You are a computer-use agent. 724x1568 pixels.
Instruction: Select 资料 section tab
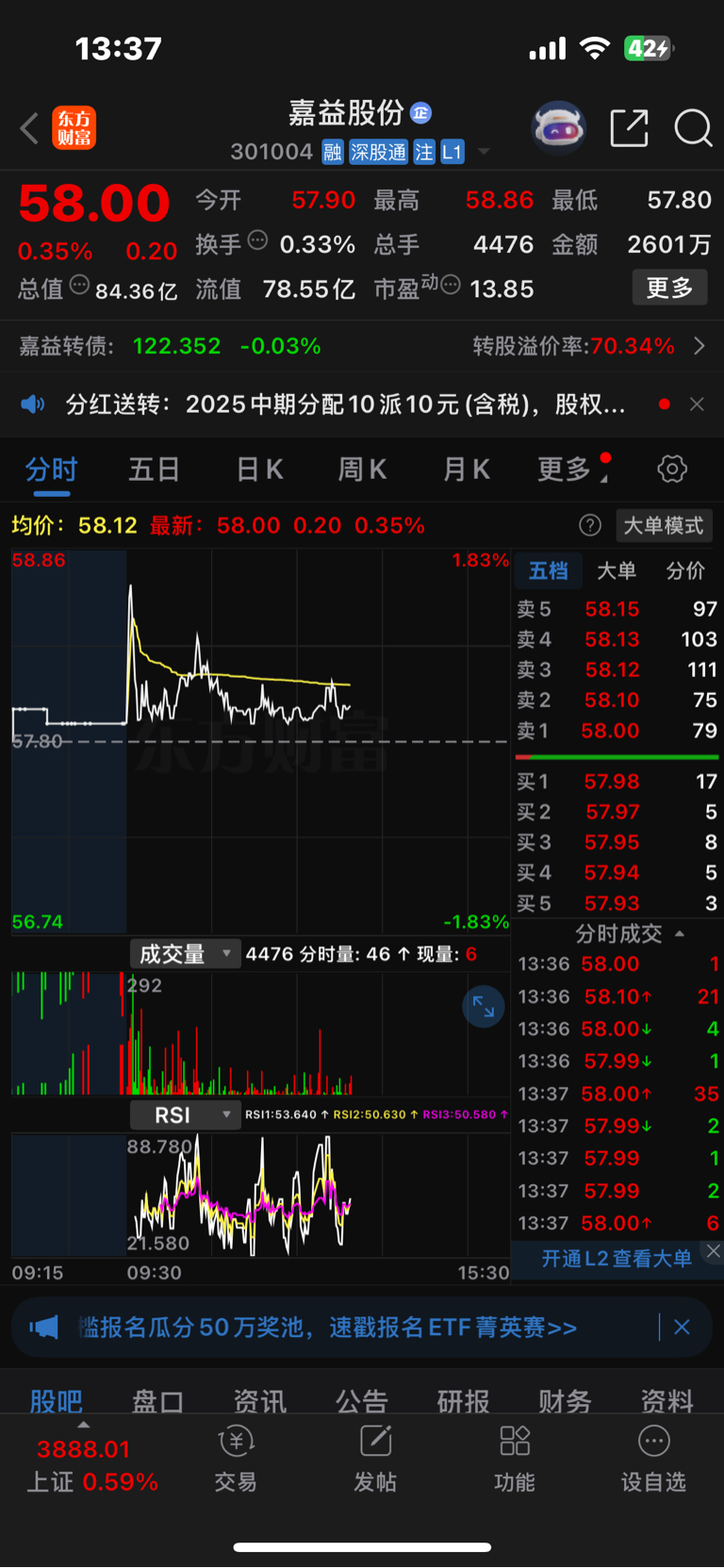[x=666, y=1401]
